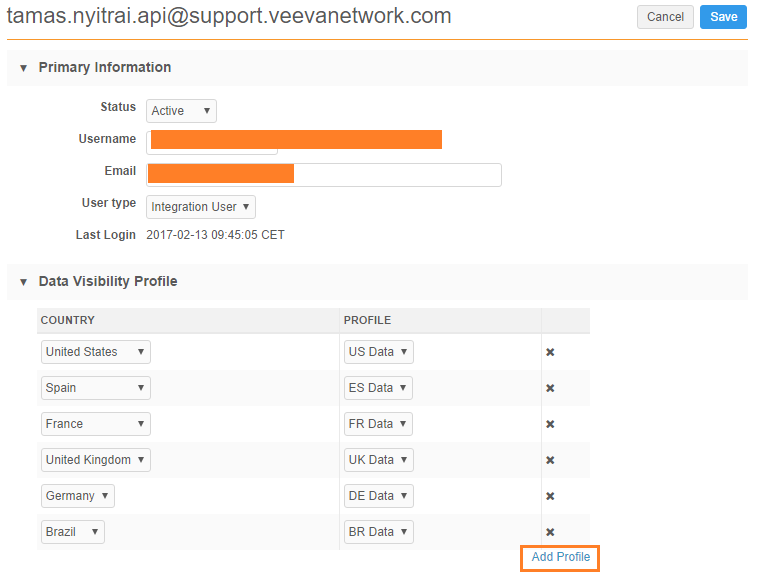This screenshot has width=764, height=574.
Task: Change the Germany country selection
Action: tap(78, 496)
